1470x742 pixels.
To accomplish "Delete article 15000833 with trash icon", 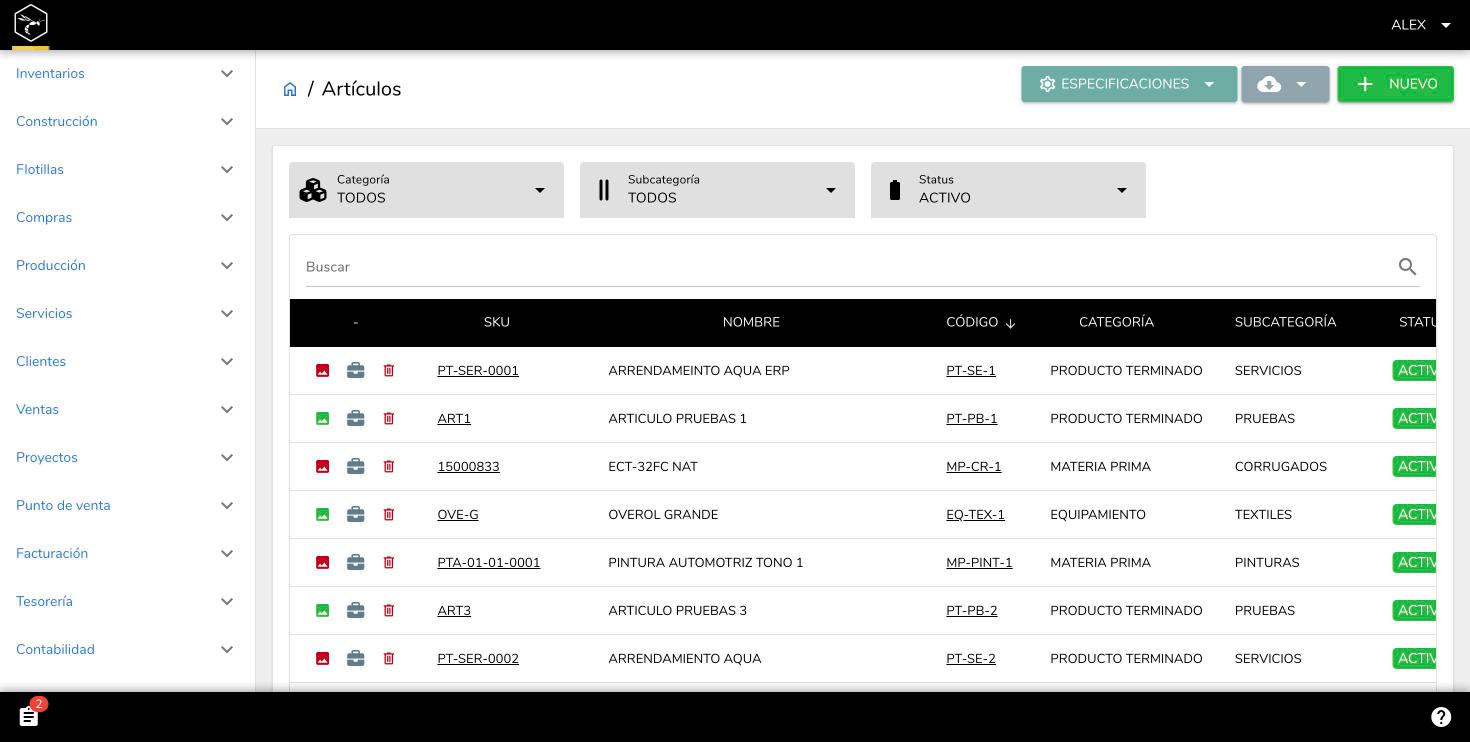I will [389, 467].
